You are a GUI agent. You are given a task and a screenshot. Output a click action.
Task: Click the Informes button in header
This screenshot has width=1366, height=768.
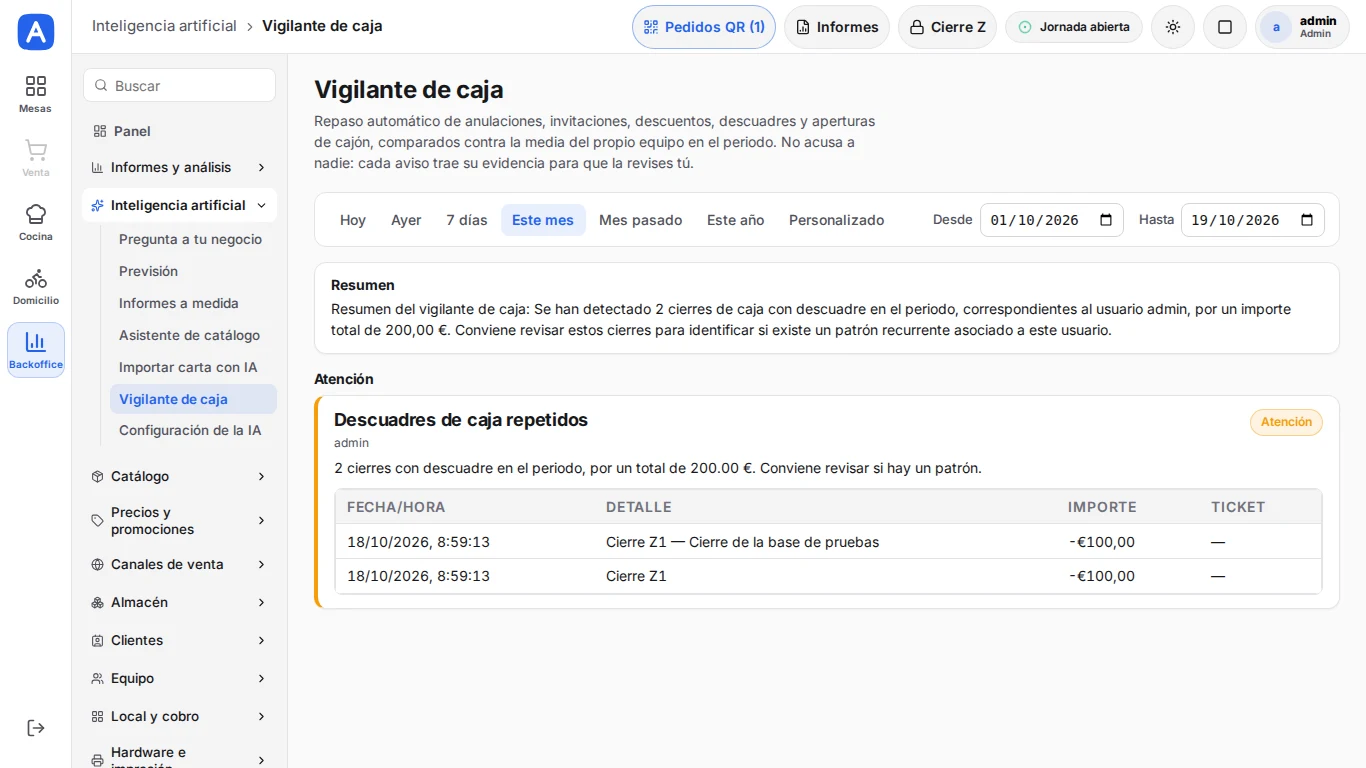coord(837,27)
